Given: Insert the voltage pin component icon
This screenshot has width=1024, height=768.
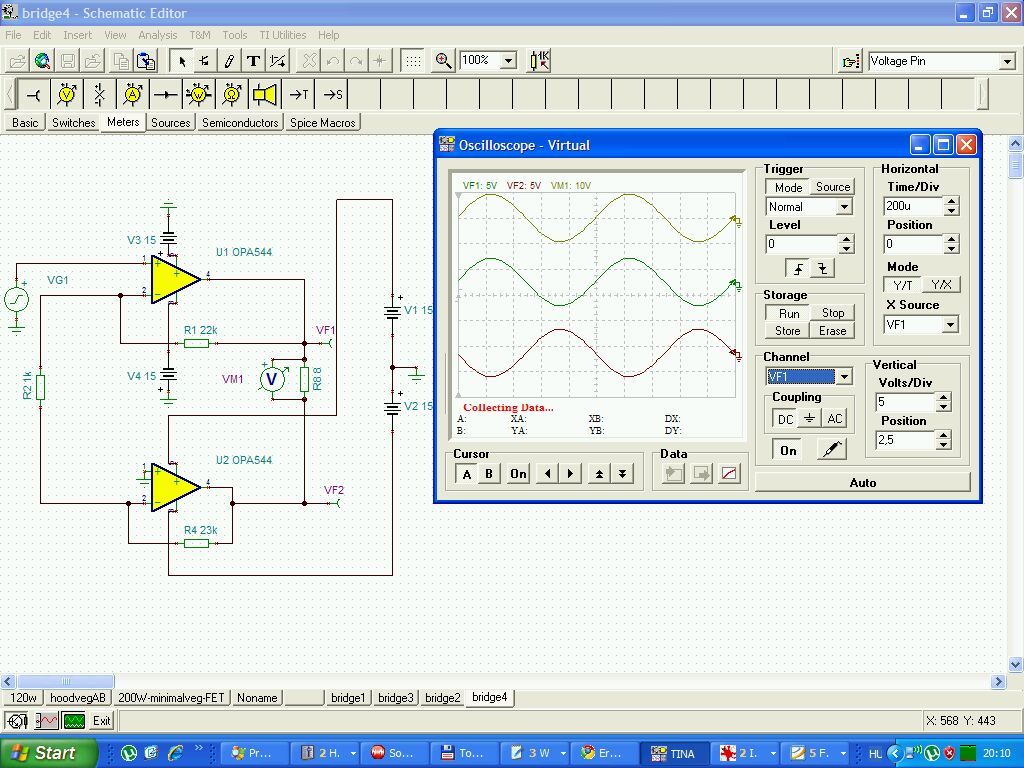Looking at the screenshot, I should [33, 95].
